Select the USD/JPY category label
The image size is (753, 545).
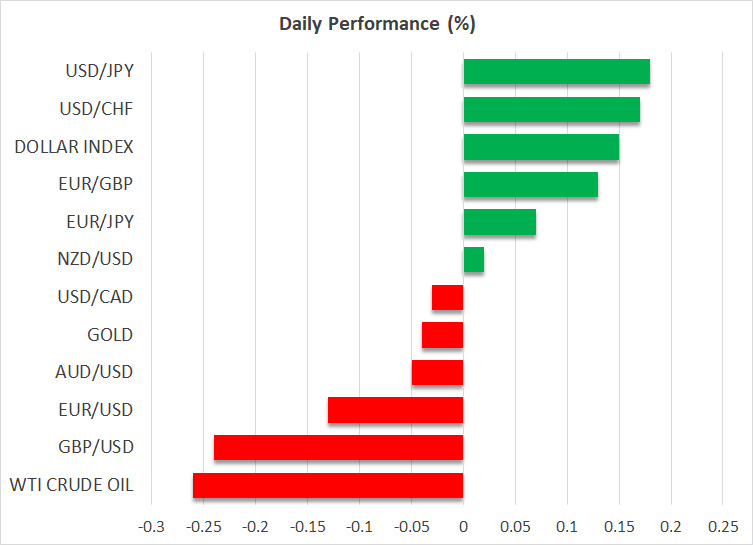click(x=100, y=72)
